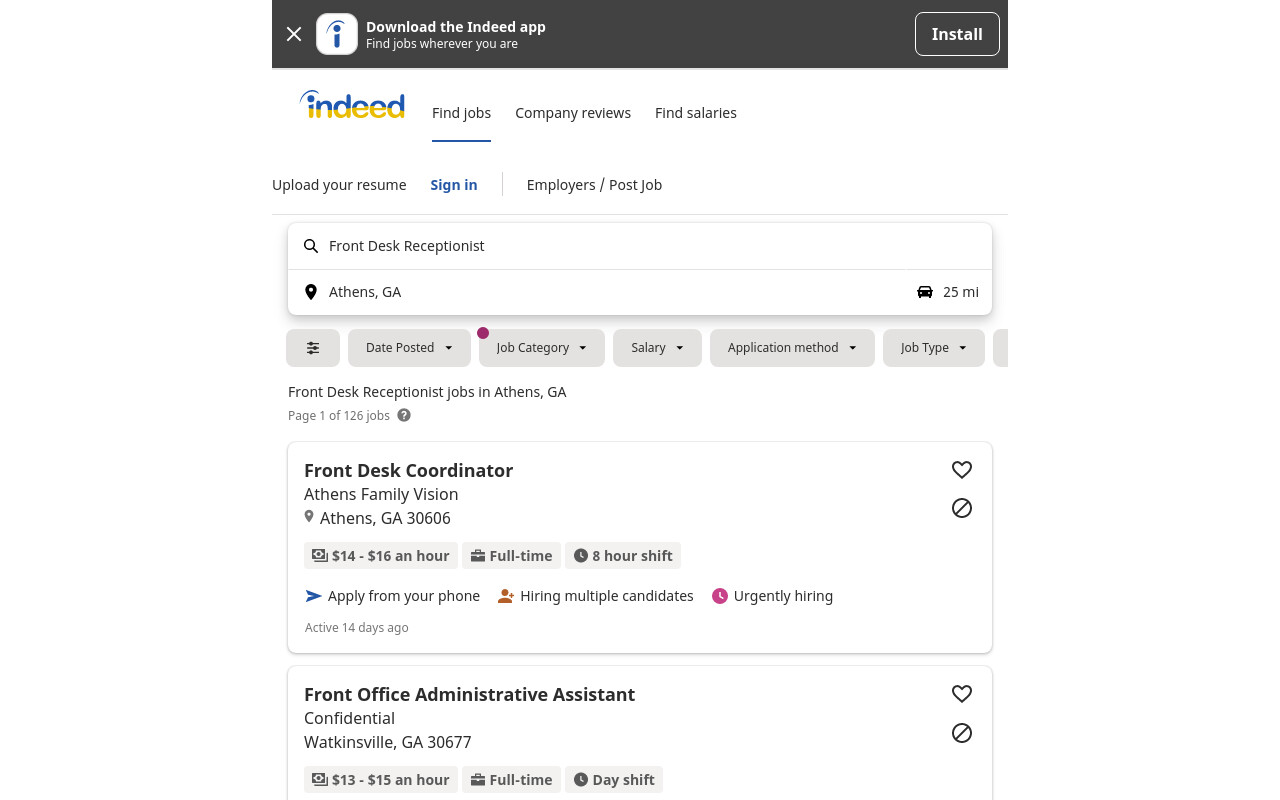Click Watkinsville, GA 30677 location text
Screen dimensions: 1280x800
(388, 742)
